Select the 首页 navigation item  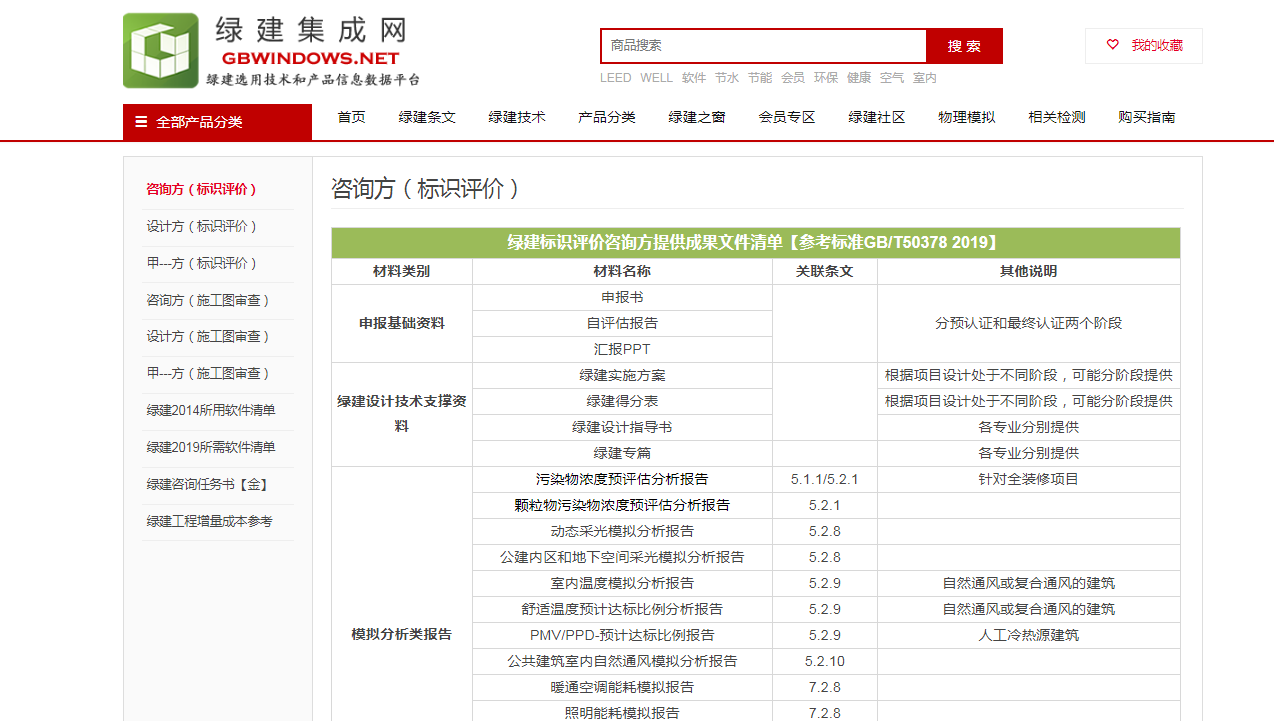coord(351,117)
